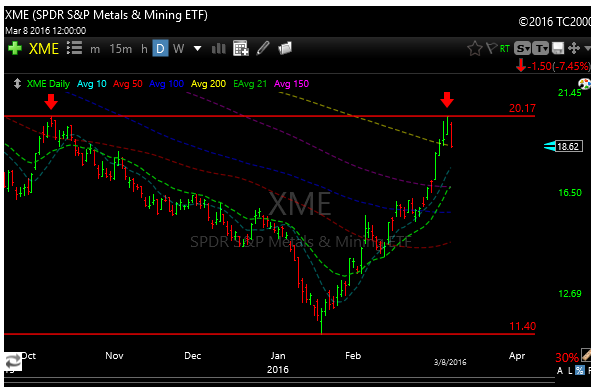The height and width of the screenshot is (387, 591).
Task: Click the Avg 10 indicator label
Action: 92,84
